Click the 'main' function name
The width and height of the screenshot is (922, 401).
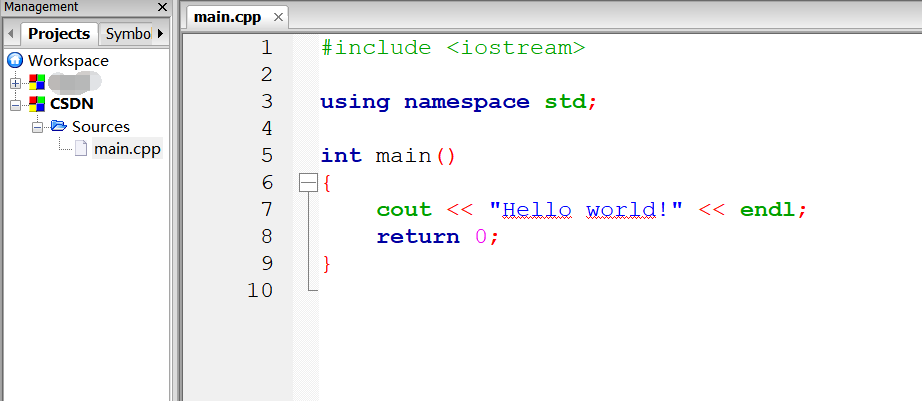(403, 156)
